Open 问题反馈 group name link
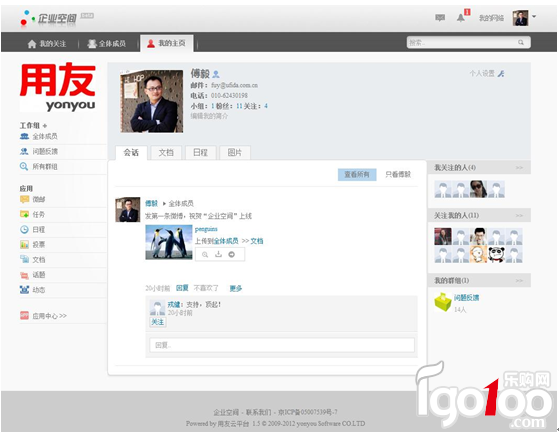Image resolution: width=559 pixels, height=435 pixels. pyautogui.click(x=466, y=297)
